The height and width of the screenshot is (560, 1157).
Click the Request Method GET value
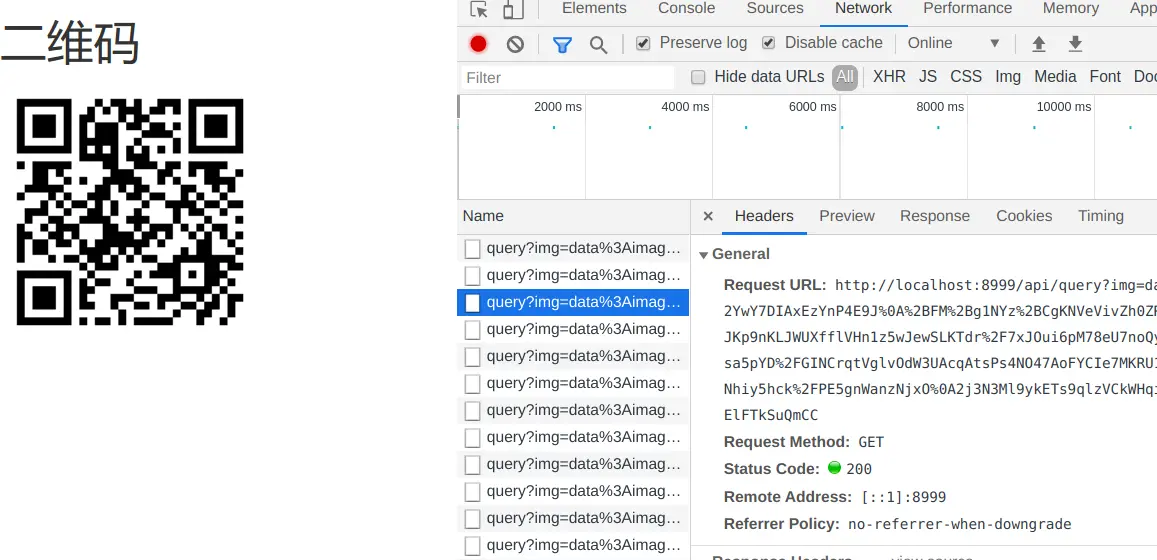pyautogui.click(x=871, y=443)
